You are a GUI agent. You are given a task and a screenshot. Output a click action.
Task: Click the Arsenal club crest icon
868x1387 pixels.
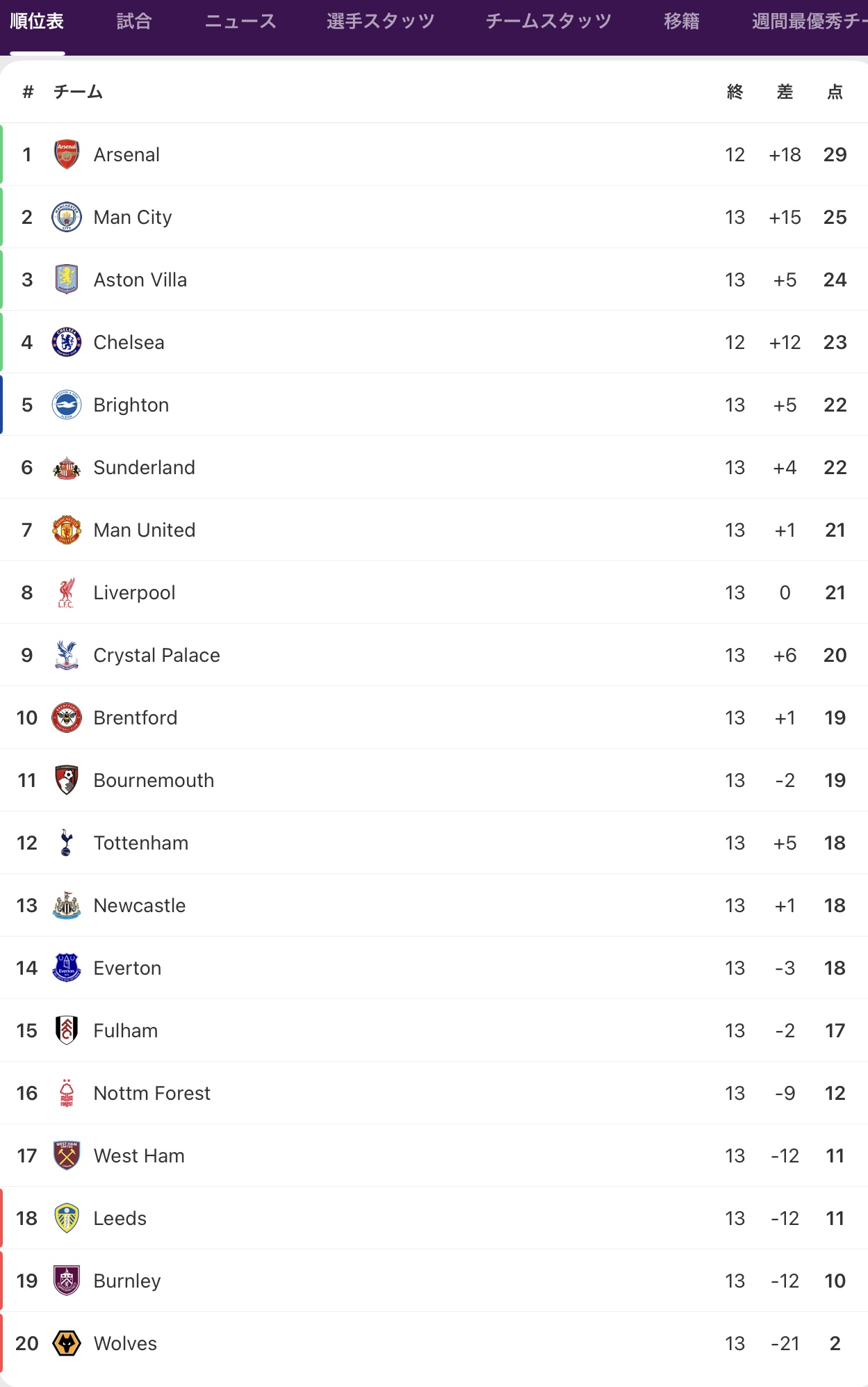[x=67, y=154]
